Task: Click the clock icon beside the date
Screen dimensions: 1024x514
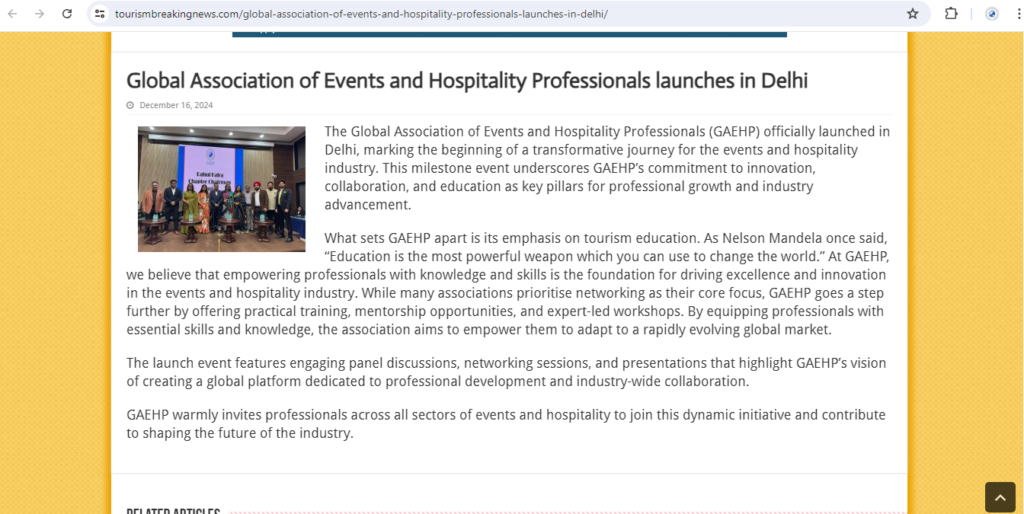Action: [130, 105]
